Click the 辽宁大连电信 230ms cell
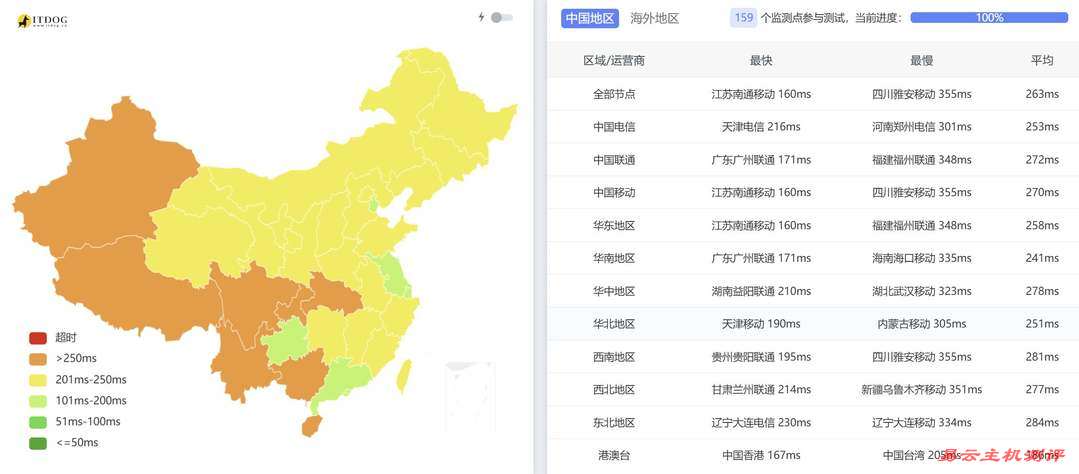 [761, 422]
